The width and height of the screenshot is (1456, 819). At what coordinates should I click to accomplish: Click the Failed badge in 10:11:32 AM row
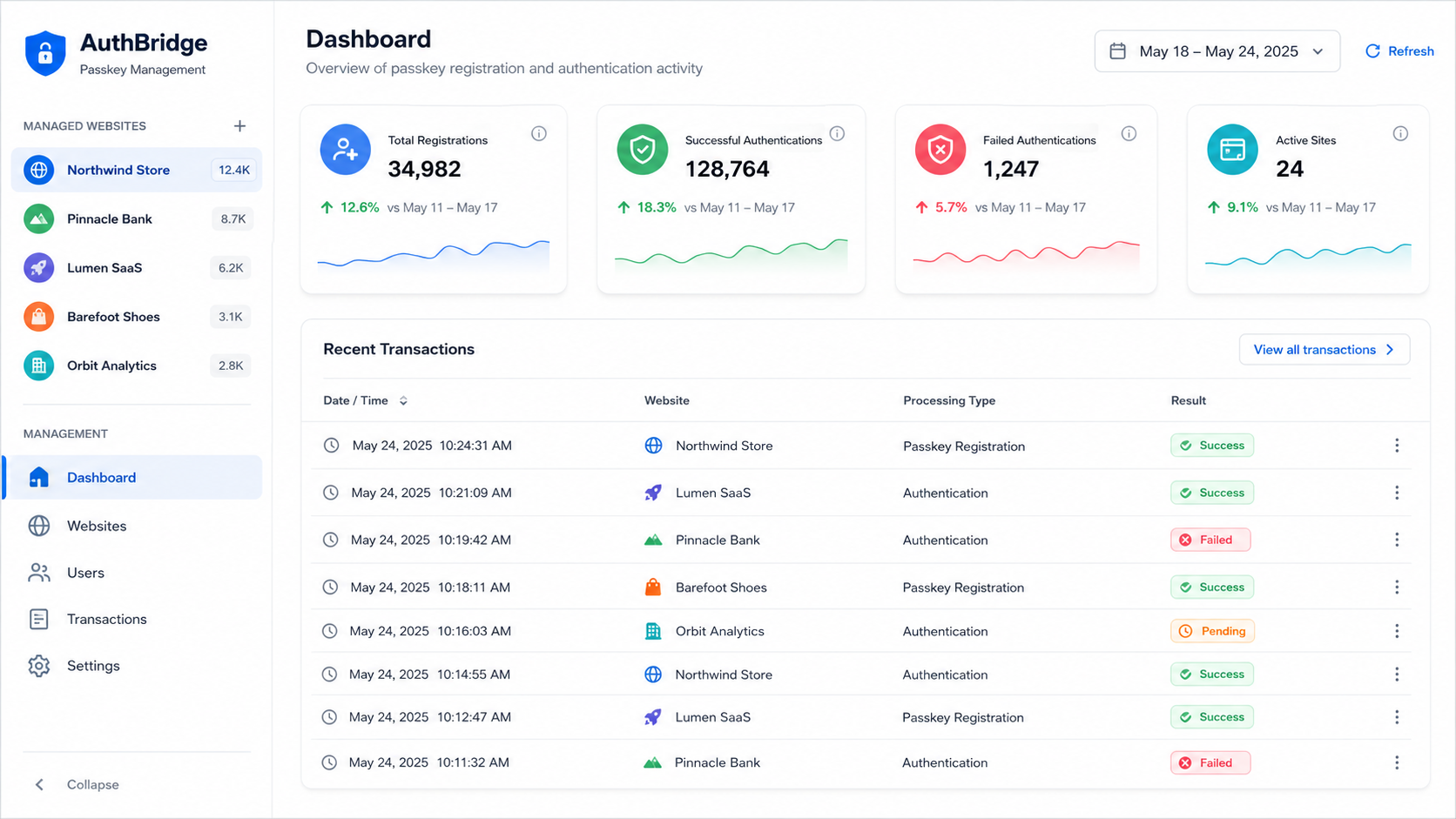(x=1210, y=762)
